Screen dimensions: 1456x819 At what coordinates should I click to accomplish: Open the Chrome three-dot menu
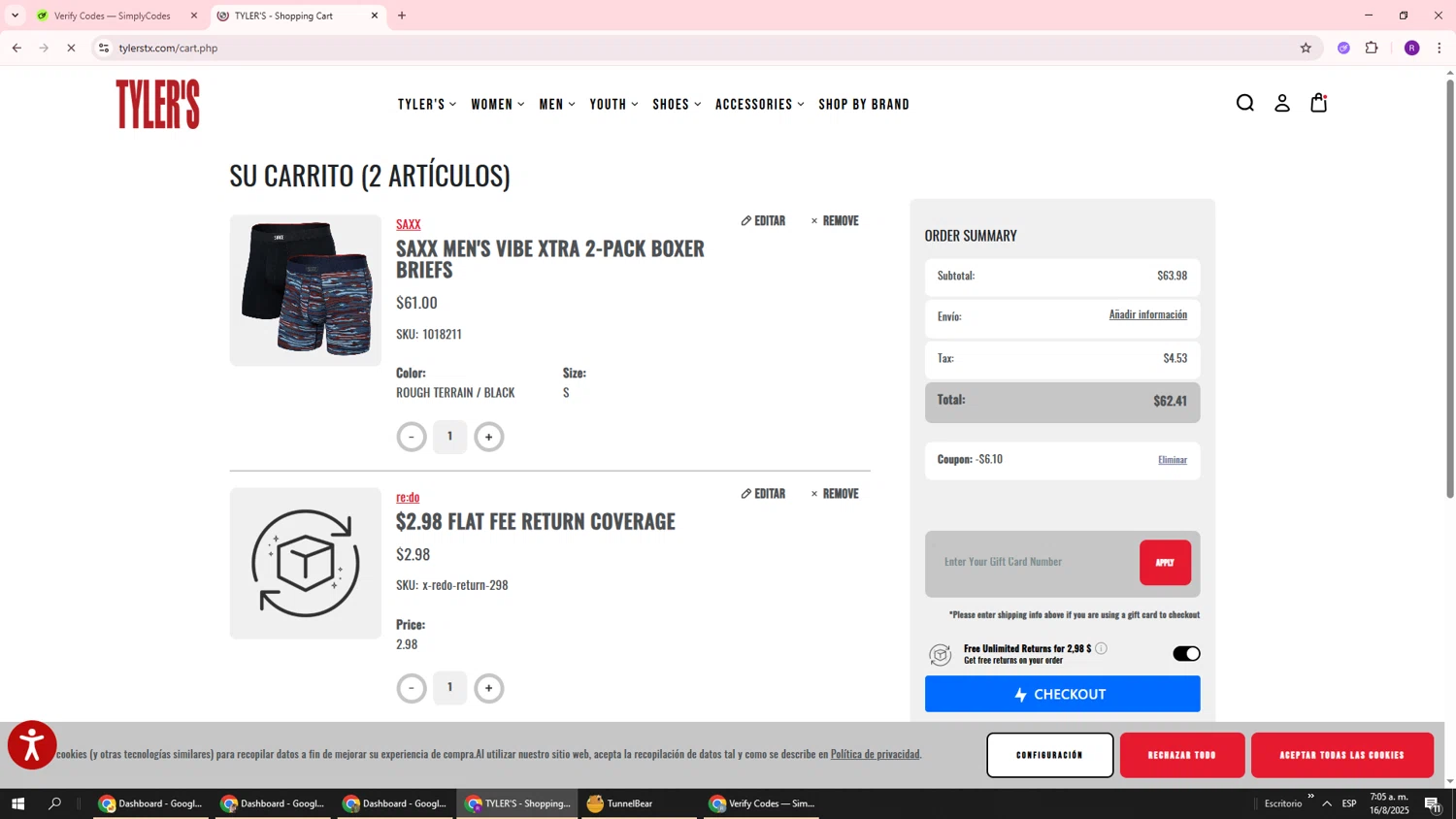[x=1439, y=48]
